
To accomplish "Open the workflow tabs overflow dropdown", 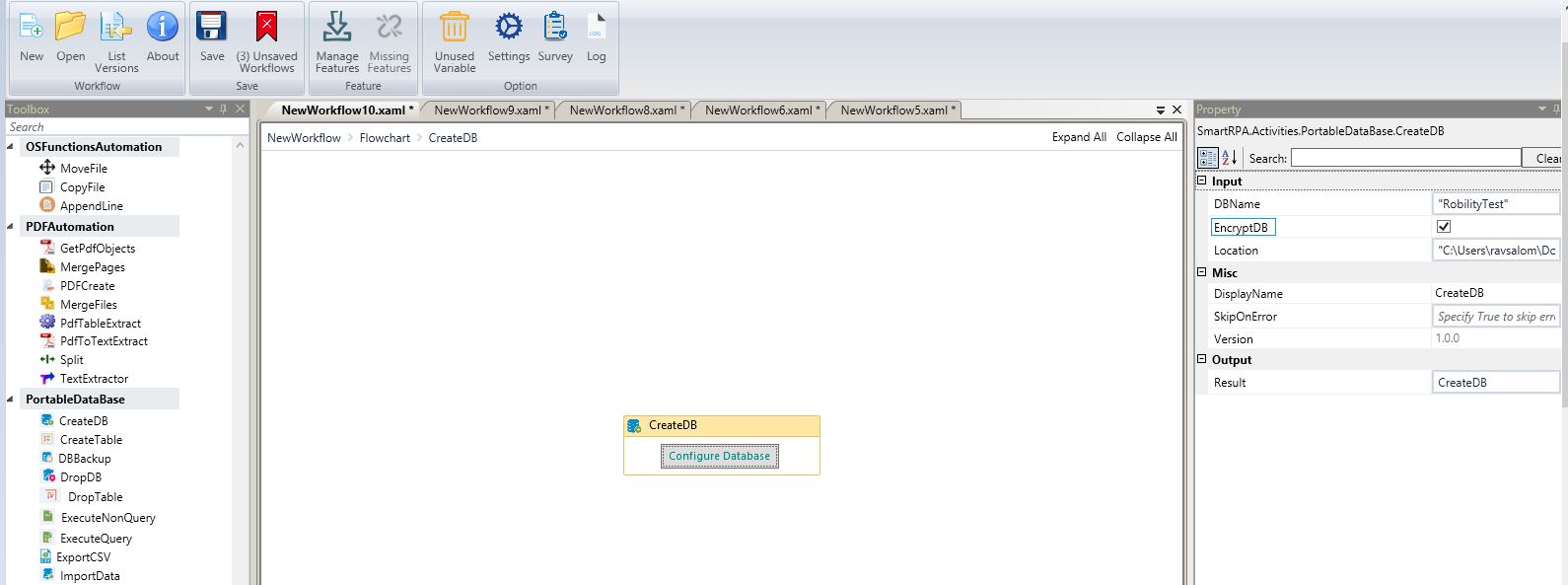I will 1161,110.
